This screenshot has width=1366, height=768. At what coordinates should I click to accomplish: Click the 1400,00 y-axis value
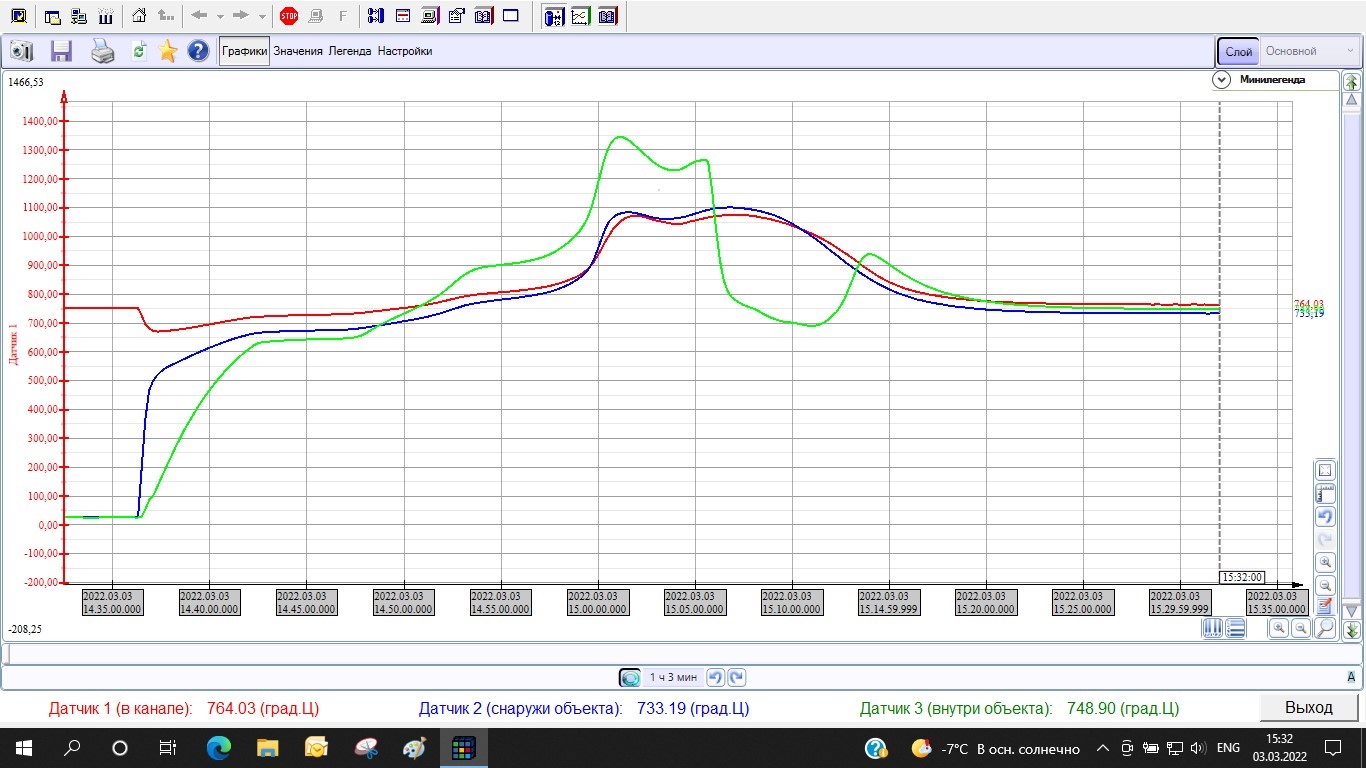point(40,121)
